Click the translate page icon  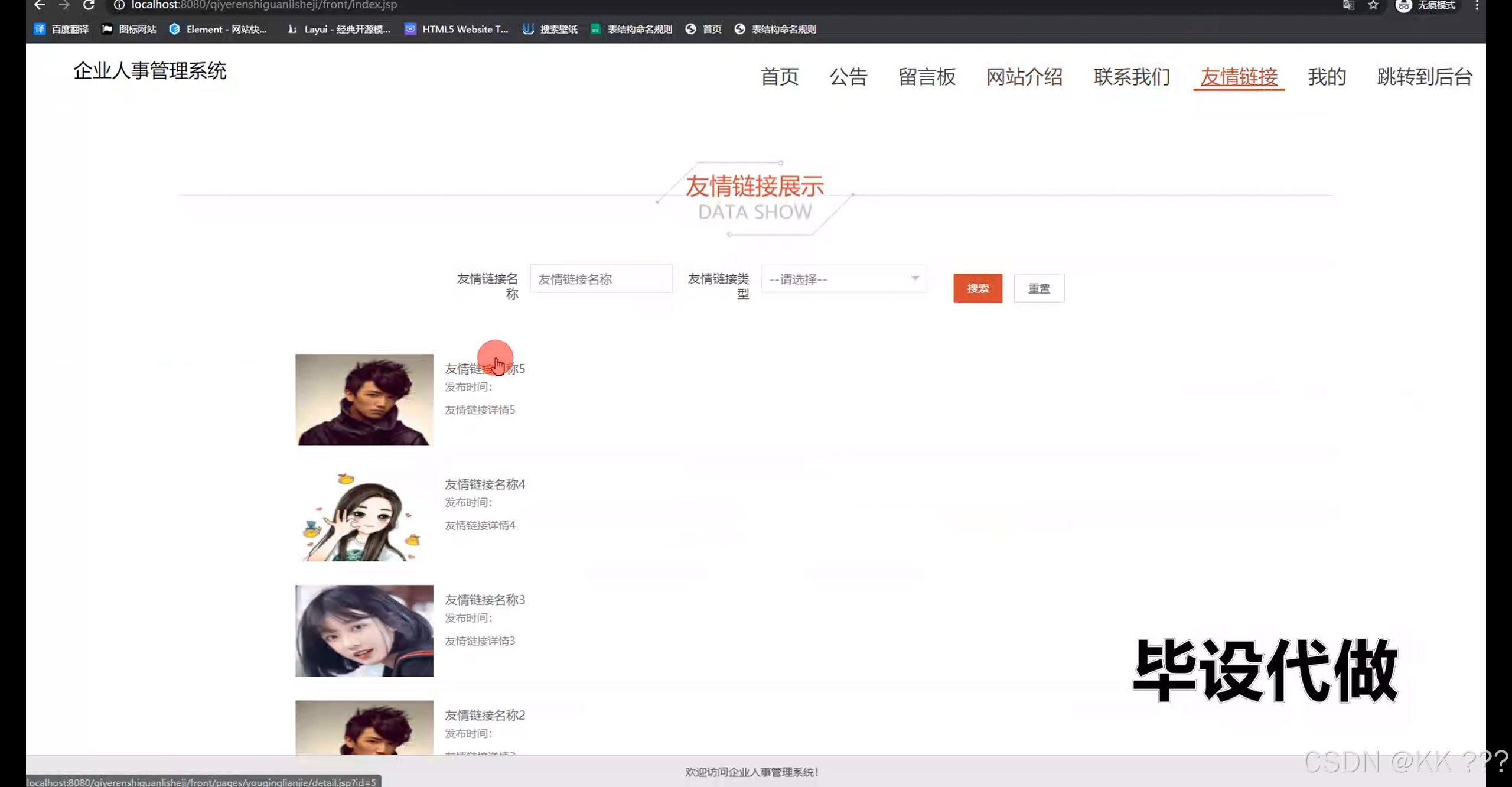pyautogui.click(x=1348, y=5)
